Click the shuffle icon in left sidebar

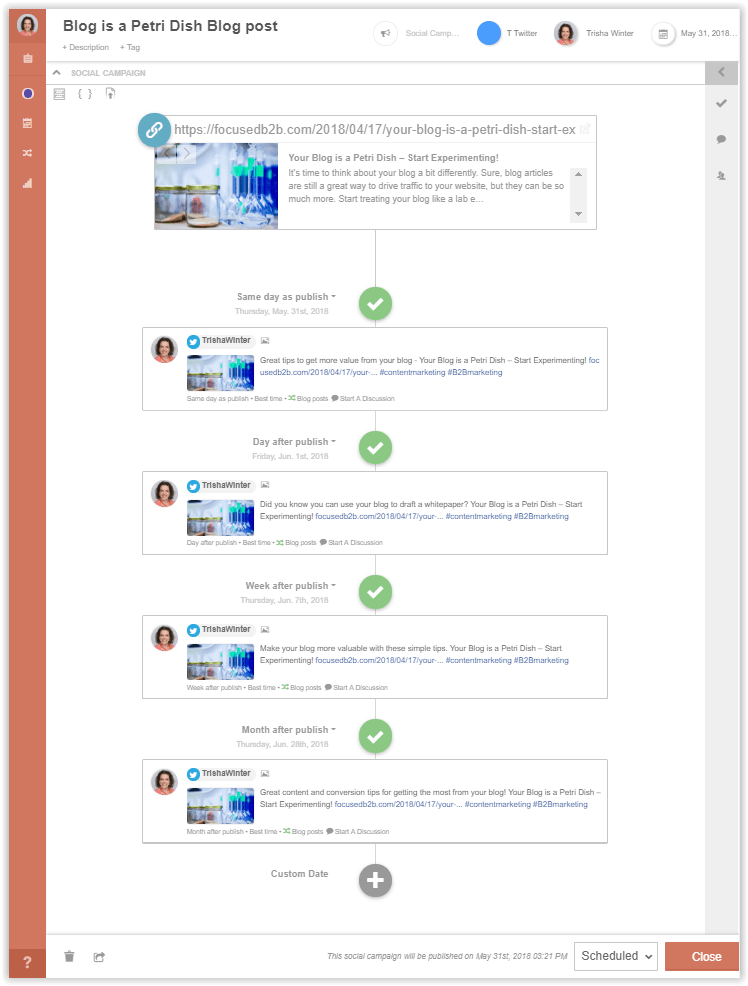click(x=28, y=153)
